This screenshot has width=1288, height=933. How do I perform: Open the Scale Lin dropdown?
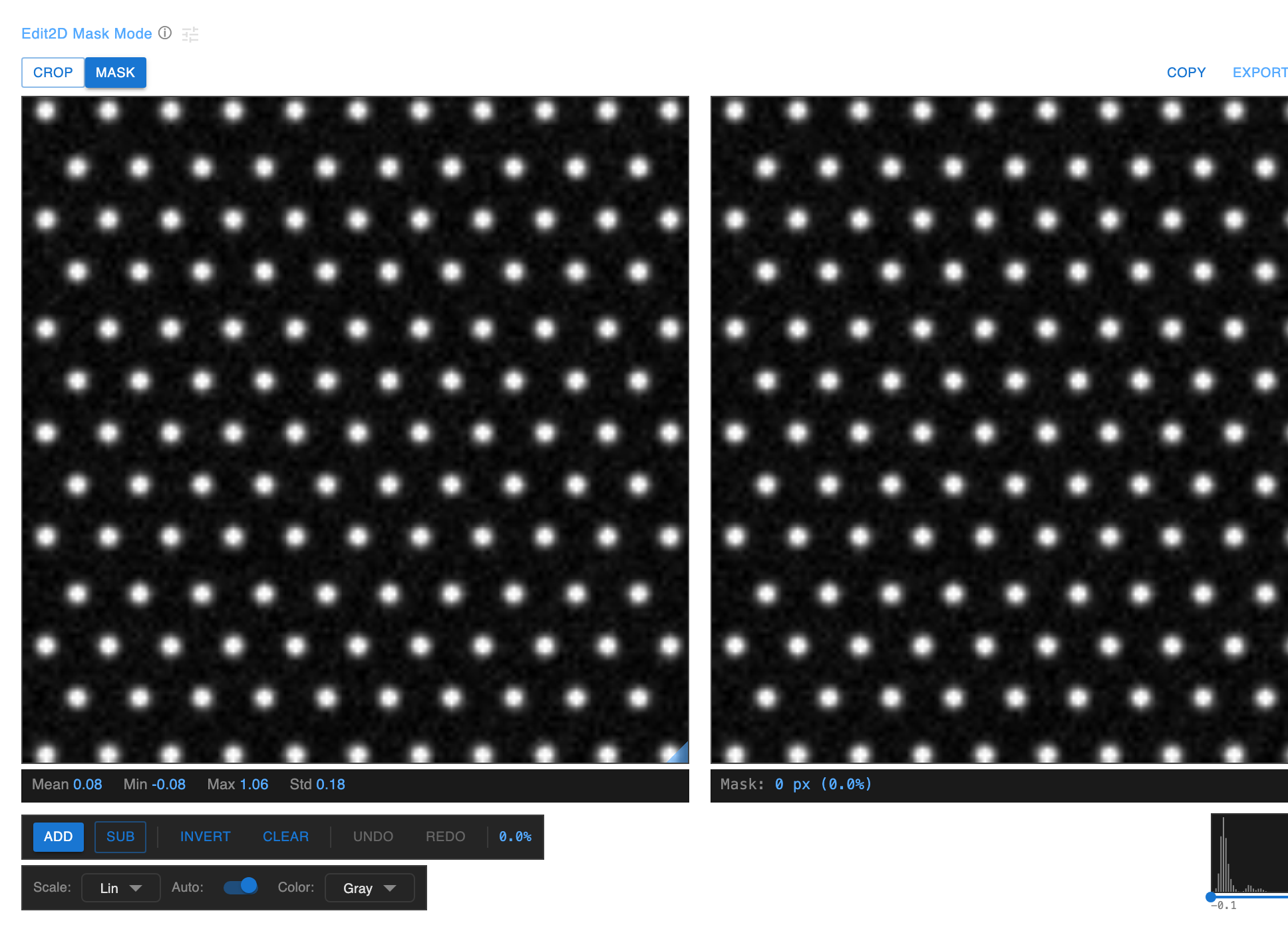120,888
